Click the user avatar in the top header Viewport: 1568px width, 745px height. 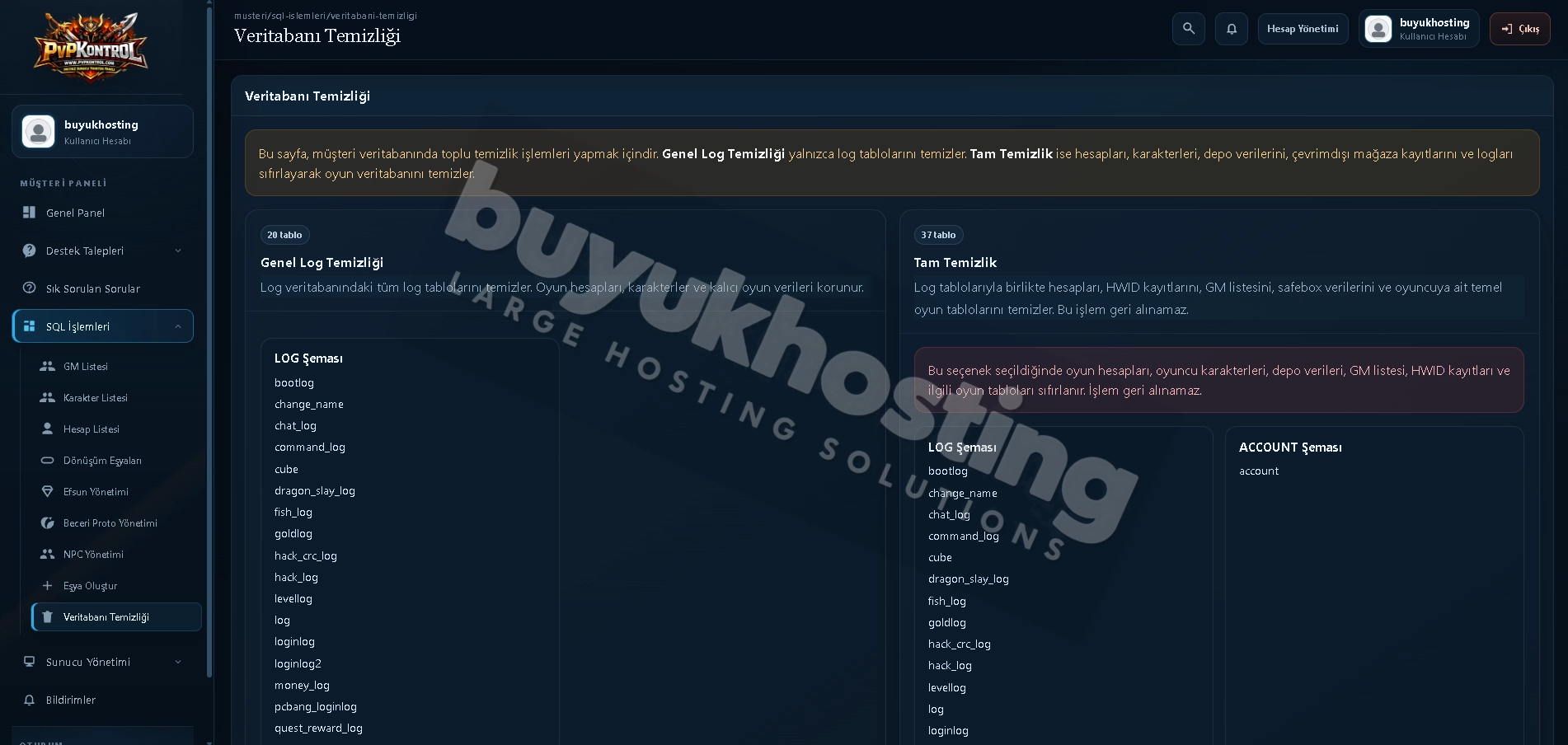[x=1378, y=29]
